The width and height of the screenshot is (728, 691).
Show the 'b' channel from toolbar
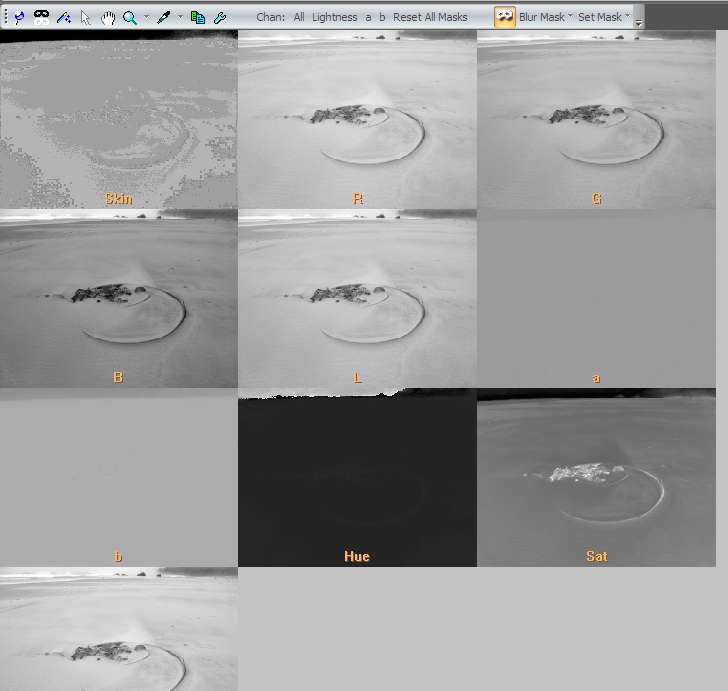(x=382, y=17)
